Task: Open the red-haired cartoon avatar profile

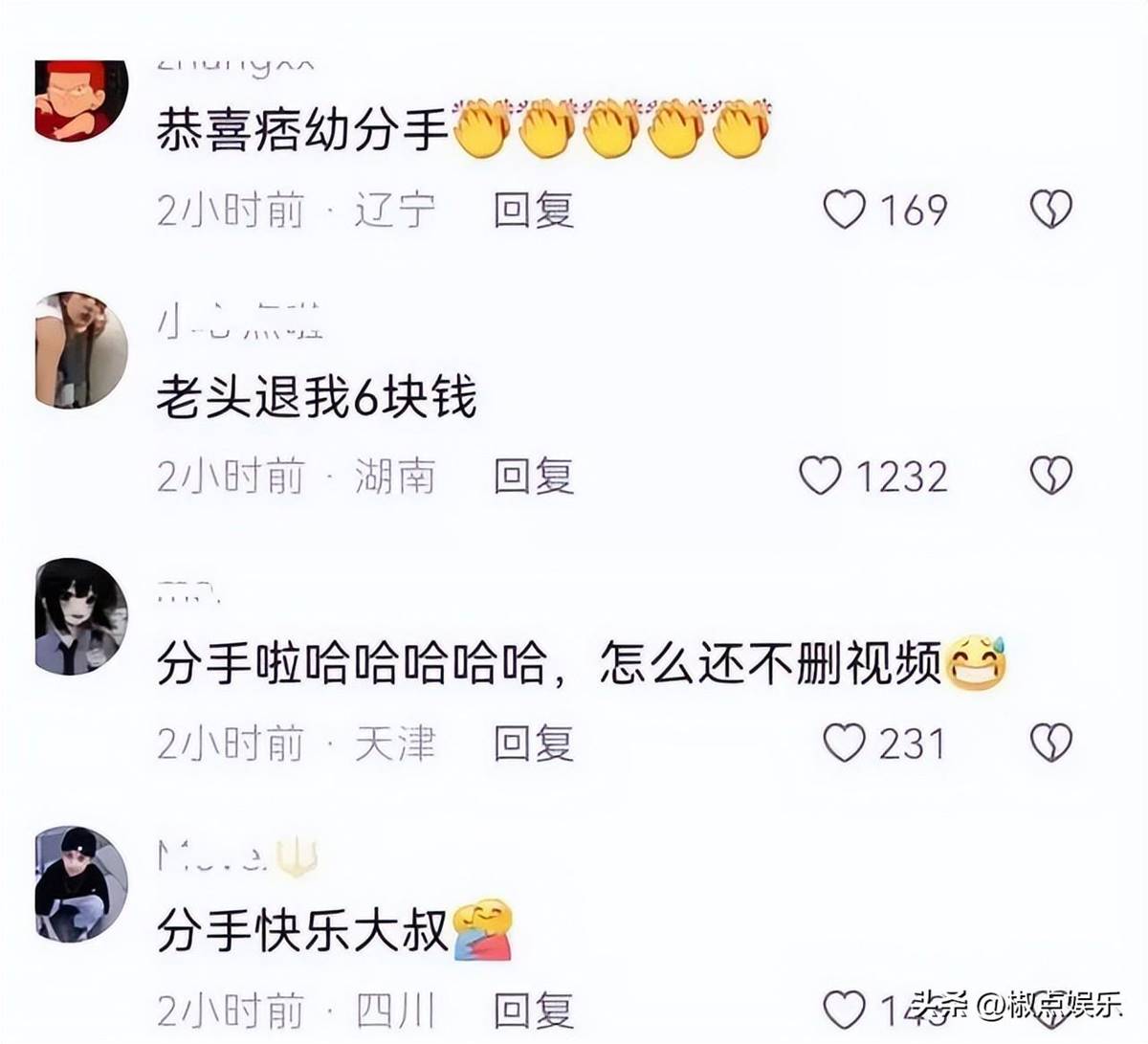Action: tap(81, 100)
